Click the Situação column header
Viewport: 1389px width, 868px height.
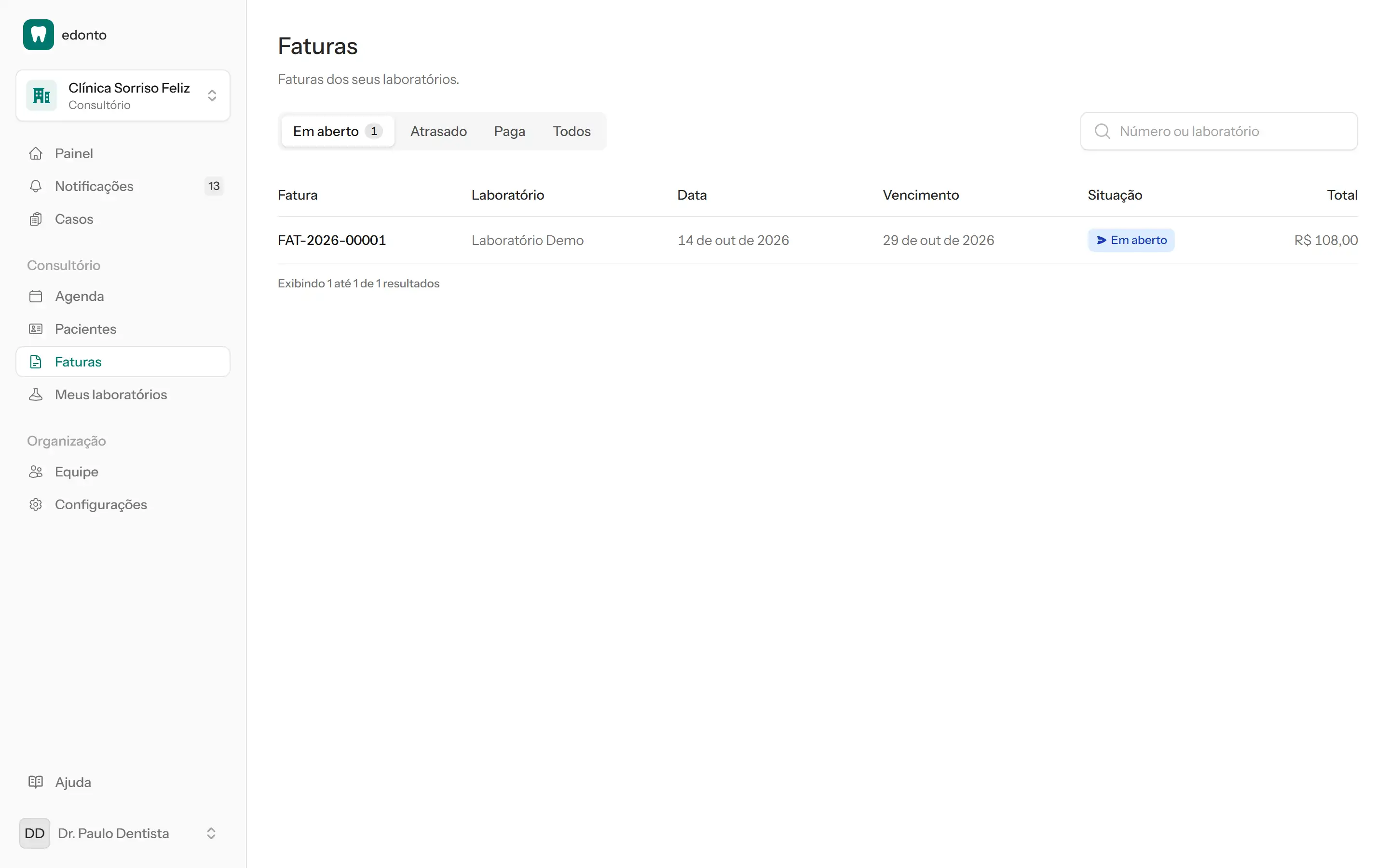click(x=1115, y=195)
